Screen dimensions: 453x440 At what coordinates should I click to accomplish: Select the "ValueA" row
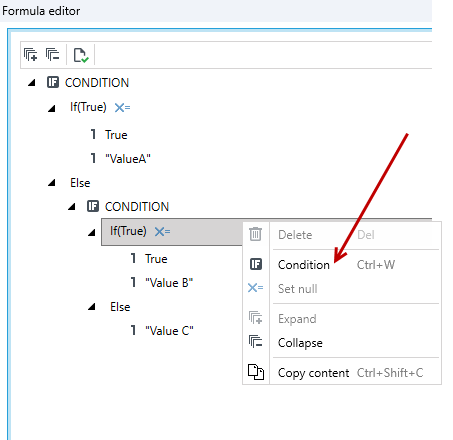128,159
